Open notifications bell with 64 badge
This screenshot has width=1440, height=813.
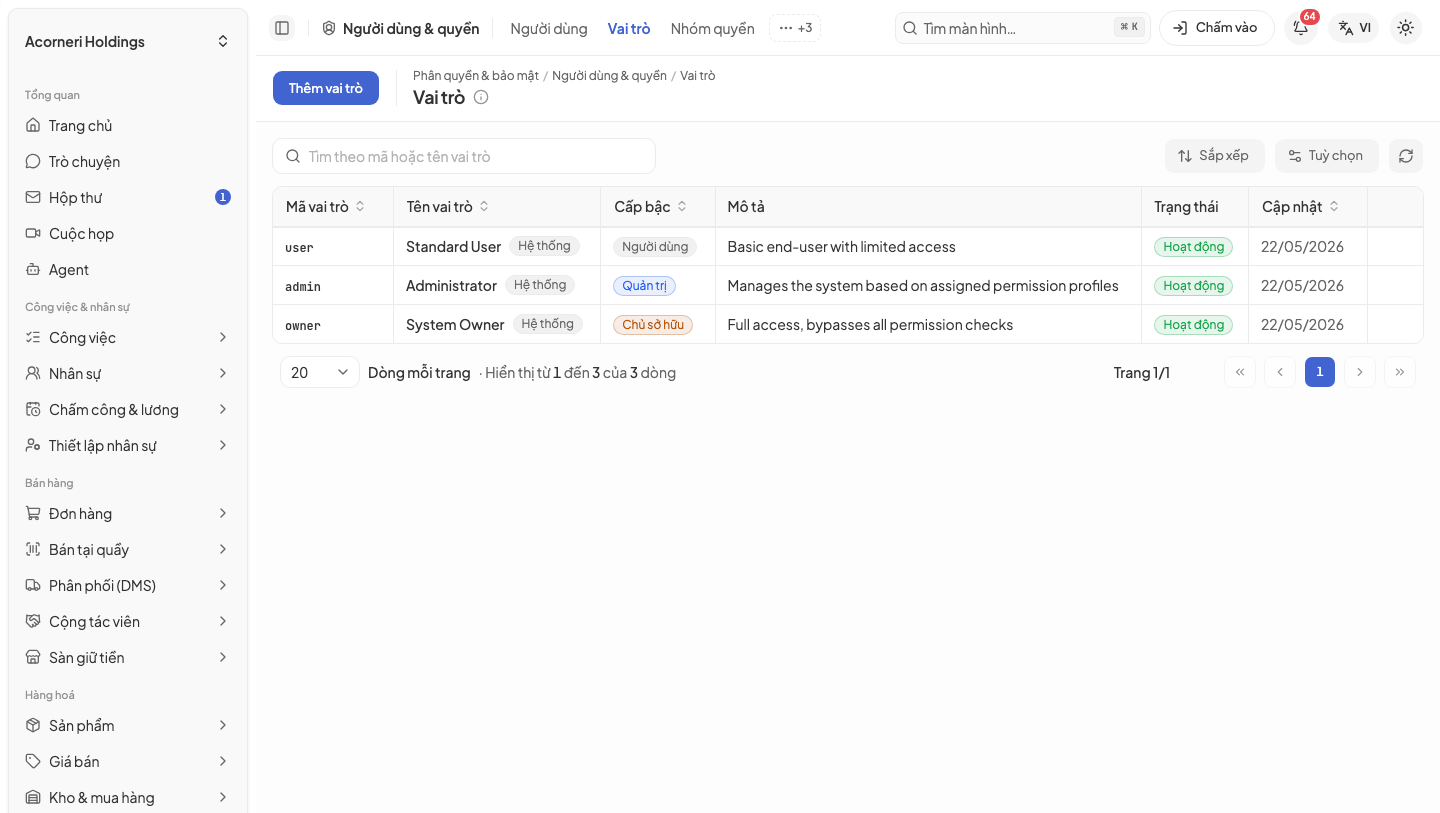pos(1301,28)
